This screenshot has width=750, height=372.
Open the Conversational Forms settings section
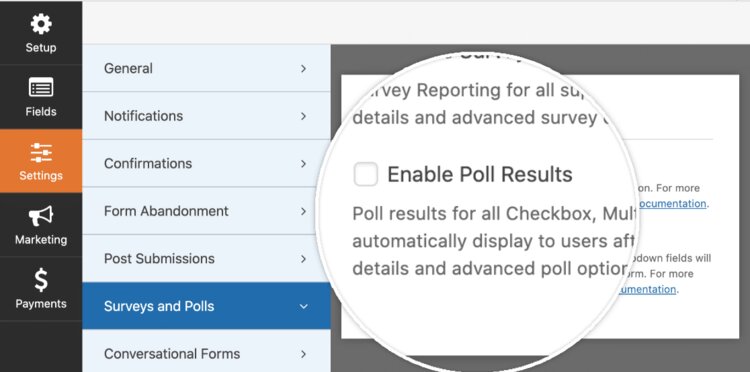206,353
